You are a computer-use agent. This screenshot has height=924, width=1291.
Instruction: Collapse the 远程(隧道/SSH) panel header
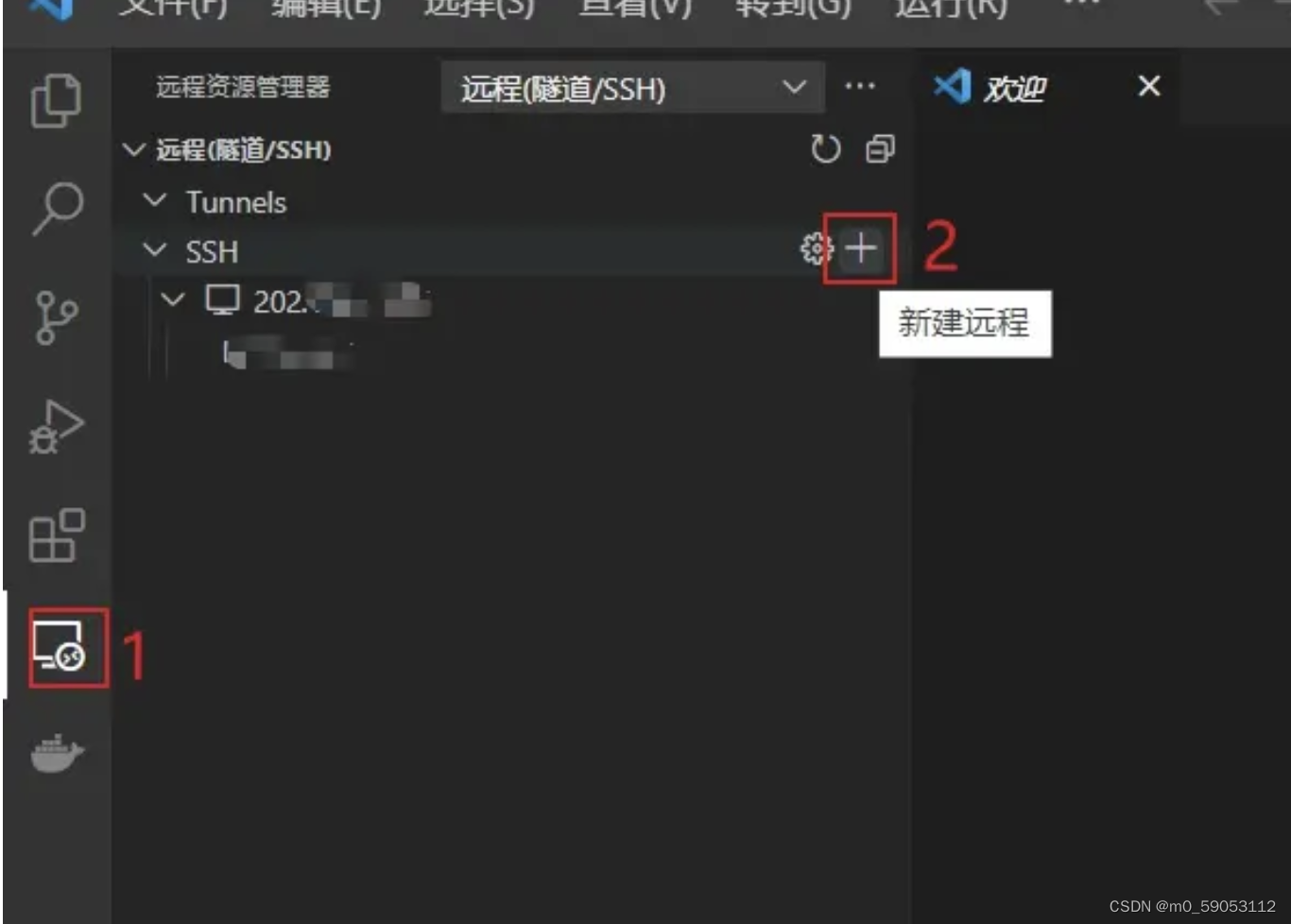pyautogui.click(x=134, y=149)
